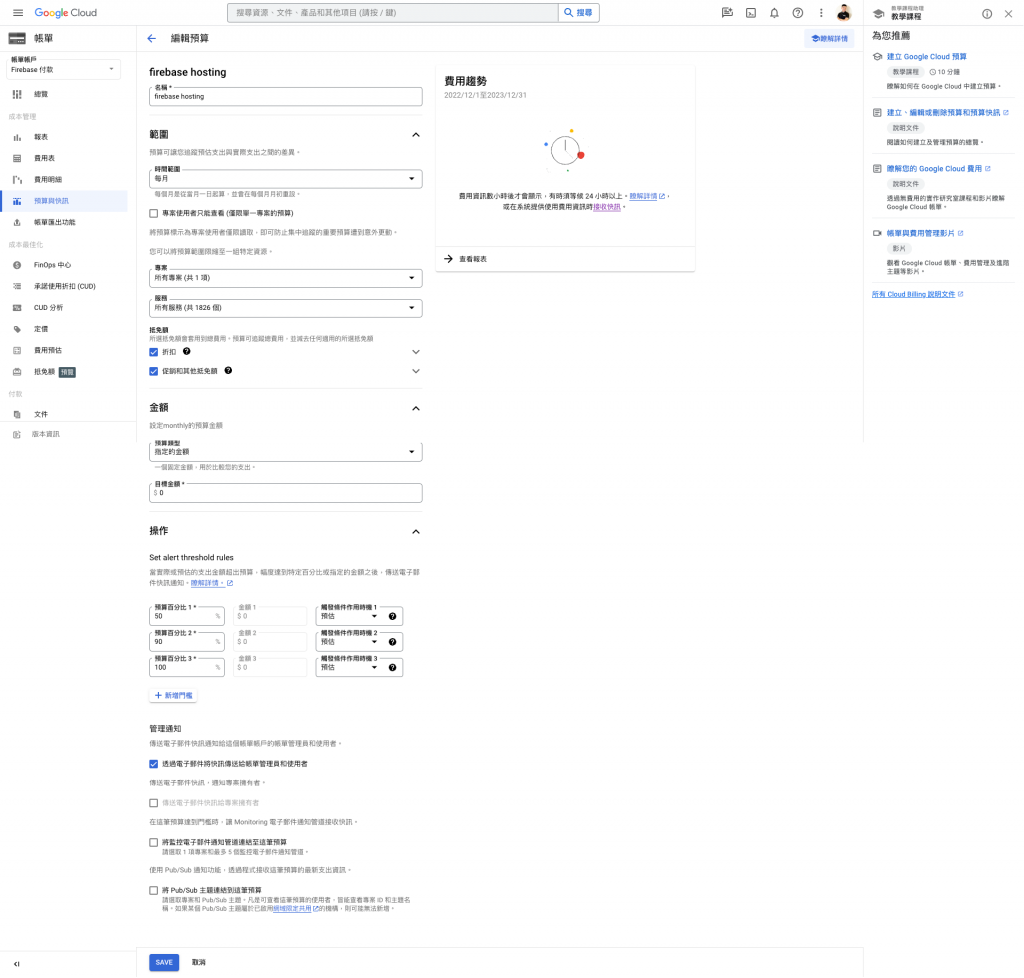Open CUD 分析 in the sidebar
The image size is (1024, 978).
click(64, 308)
